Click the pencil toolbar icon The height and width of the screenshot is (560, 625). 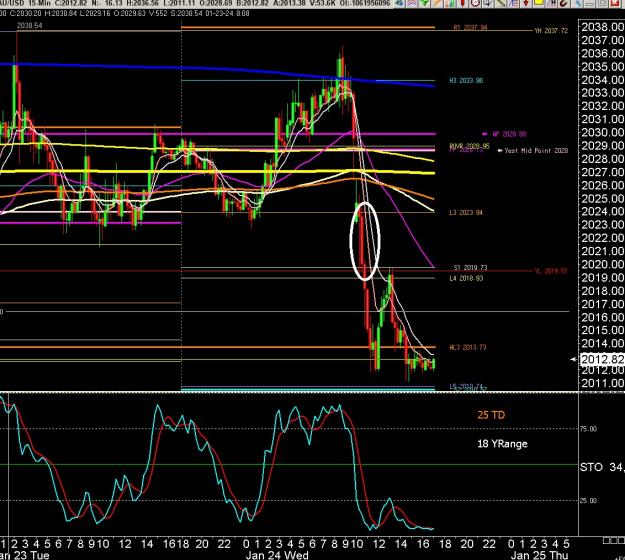click(436, 3)
